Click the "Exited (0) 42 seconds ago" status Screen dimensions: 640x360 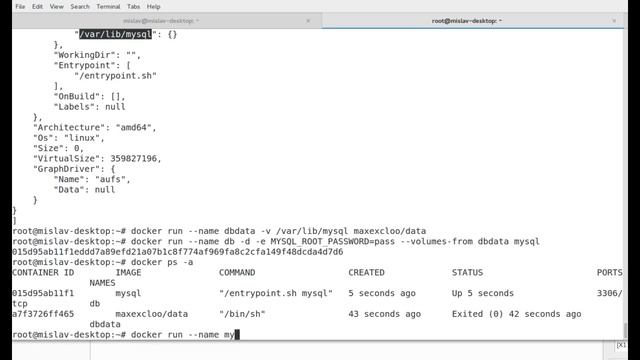point(516,314)
